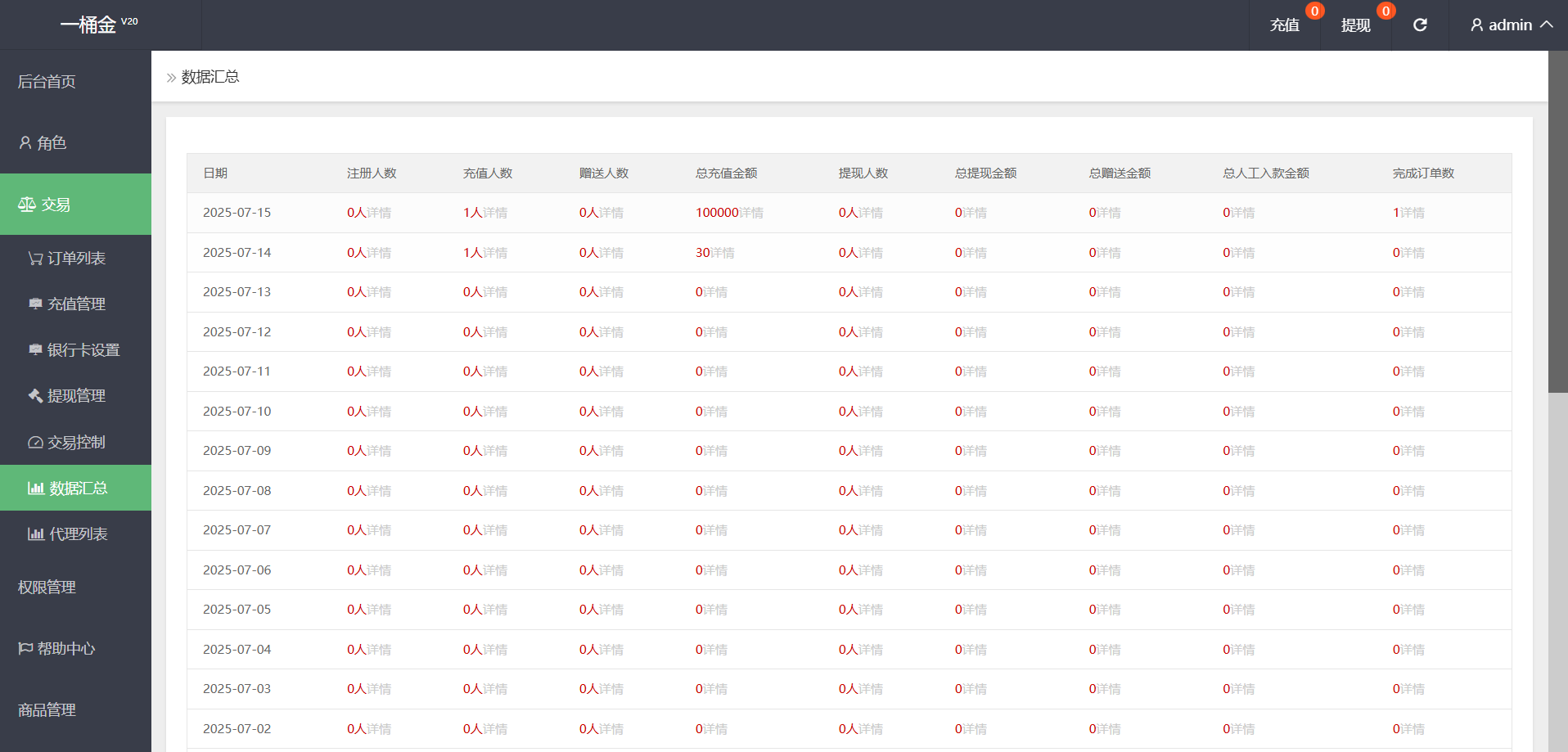This screenshot has height=752, width=1568.
Task: Open 代理列表 in sidebar
Action: 75,534
